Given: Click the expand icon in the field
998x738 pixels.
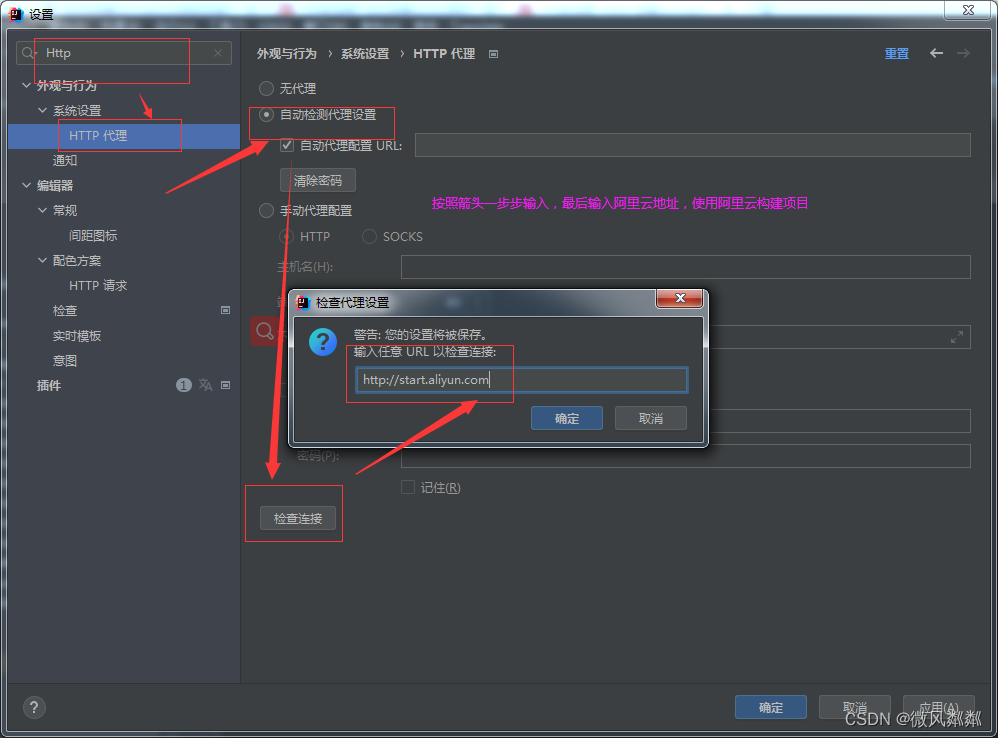Looking at the screenshot, I should [x=957, y=337].
